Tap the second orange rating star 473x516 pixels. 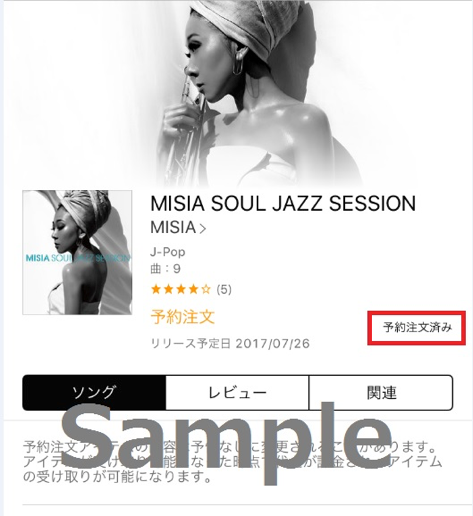tap(169, 289)
